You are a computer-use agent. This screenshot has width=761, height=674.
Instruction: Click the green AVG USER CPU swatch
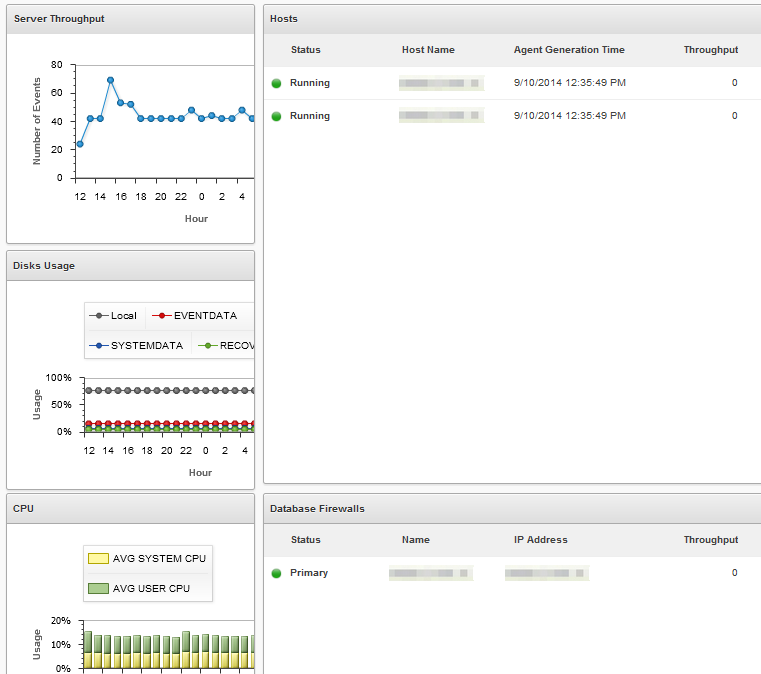point(98,589)
